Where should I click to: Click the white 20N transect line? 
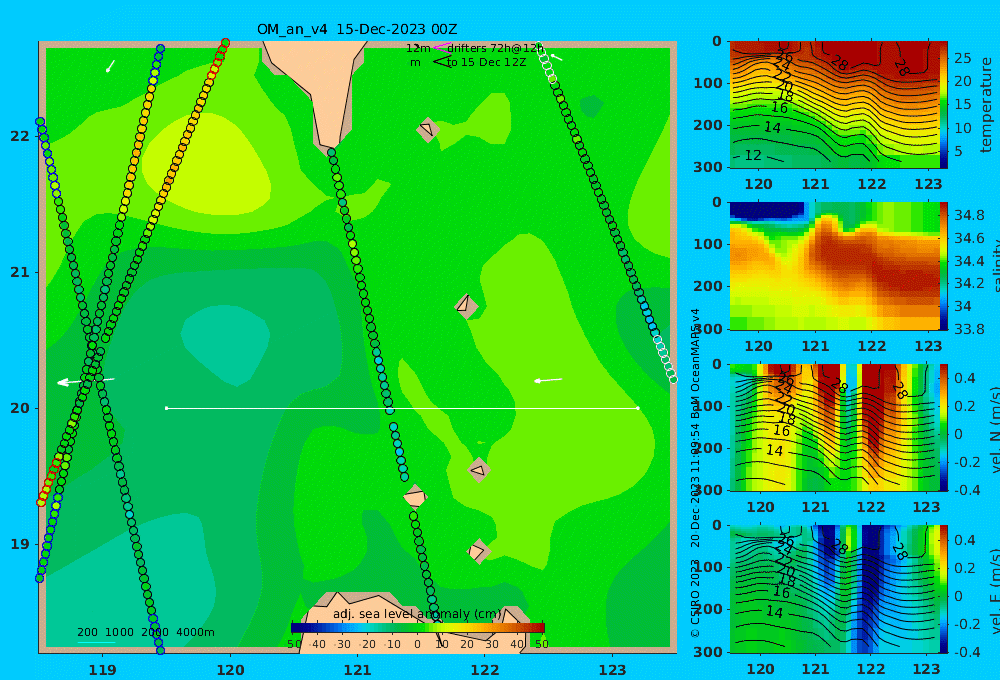pyautogui.click(x=402, y=408)
